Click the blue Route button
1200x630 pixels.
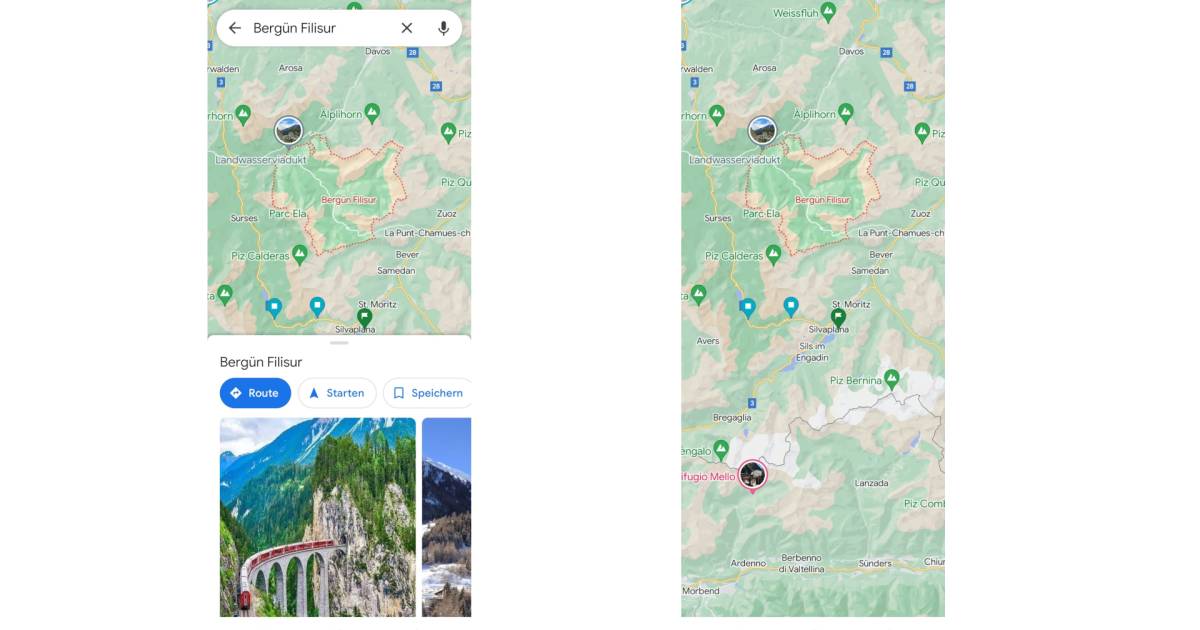255,393
